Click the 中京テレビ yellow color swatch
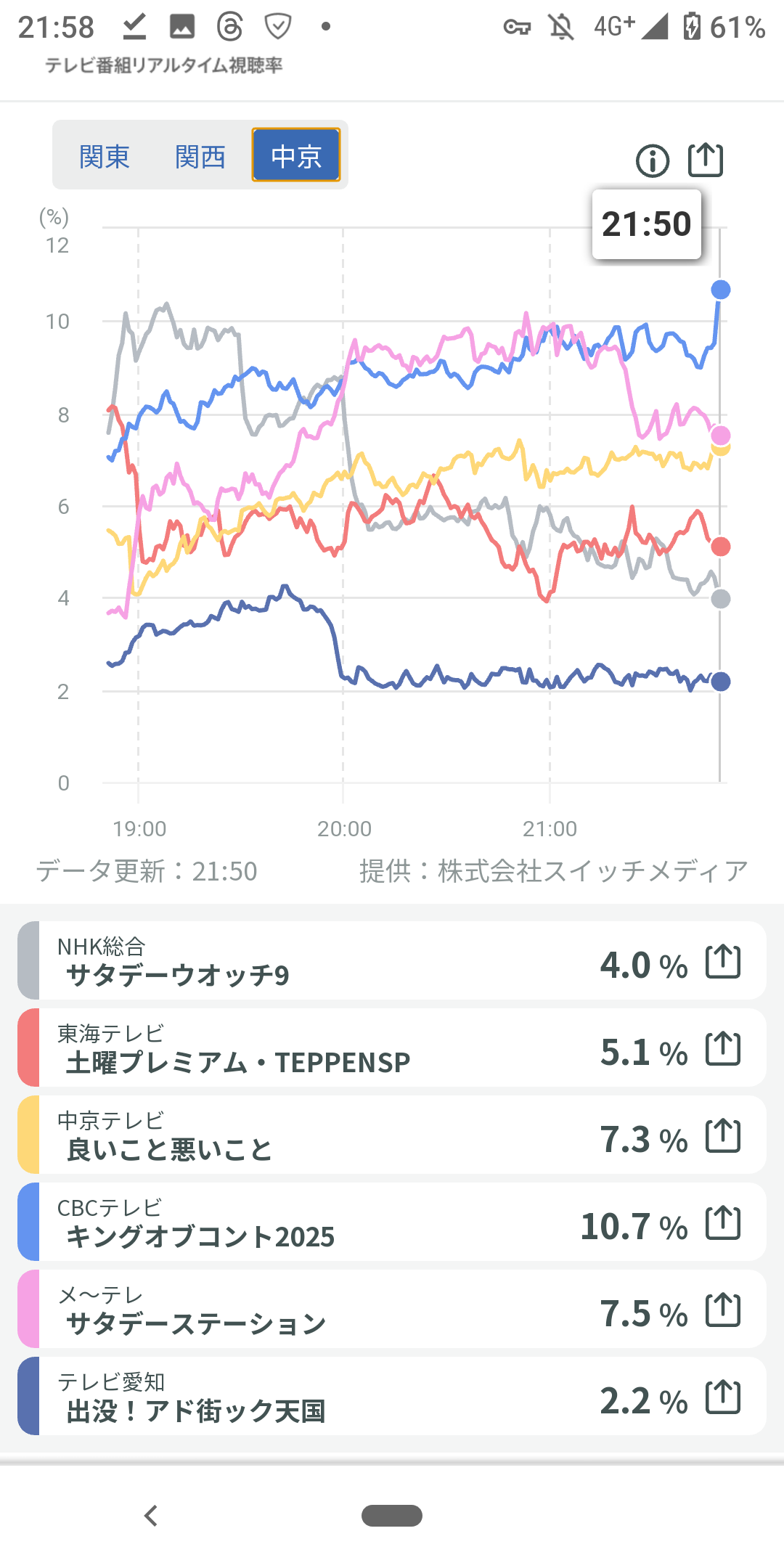Screen dimensions: 784x1568 (x=28, y=1135)
